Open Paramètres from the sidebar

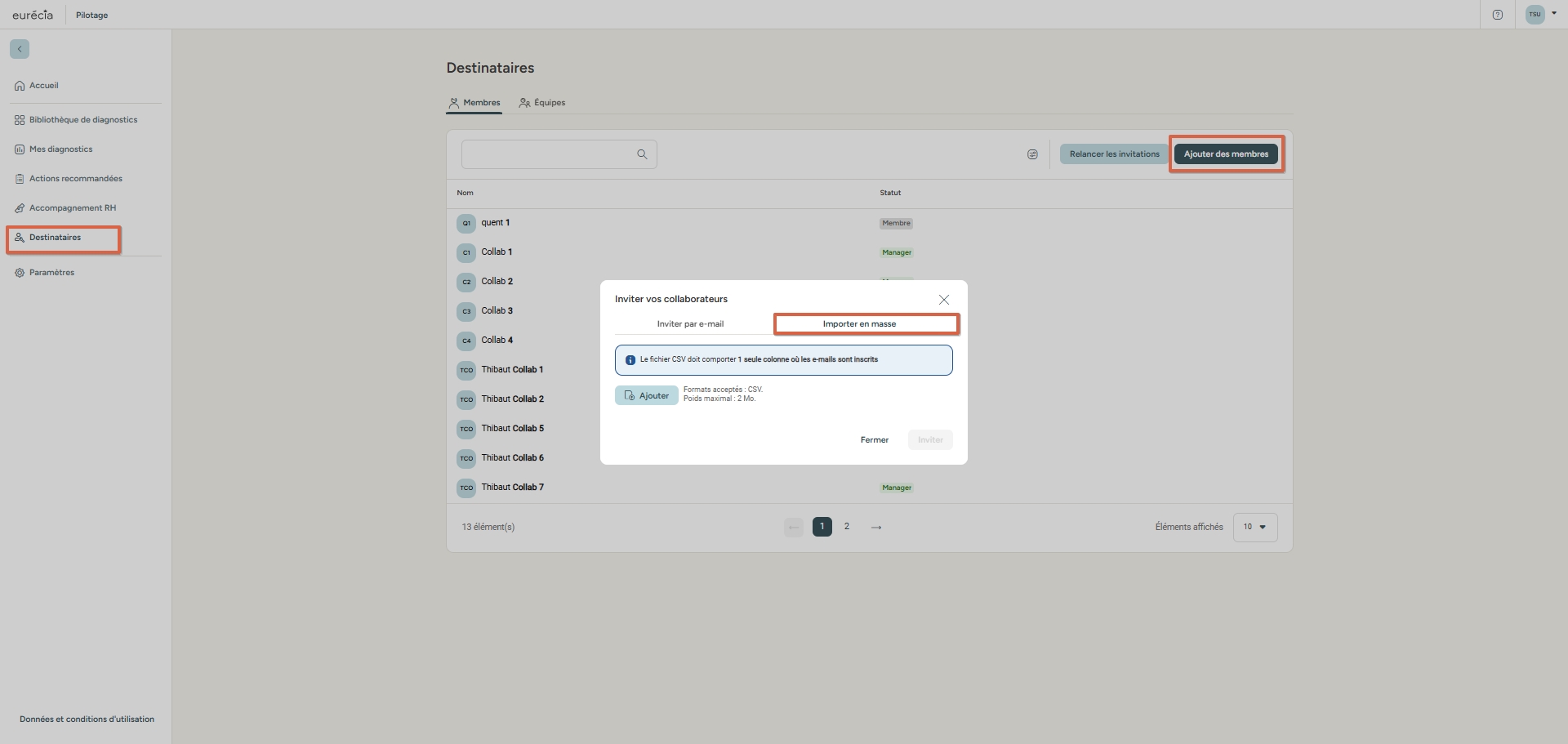[51, 273]
